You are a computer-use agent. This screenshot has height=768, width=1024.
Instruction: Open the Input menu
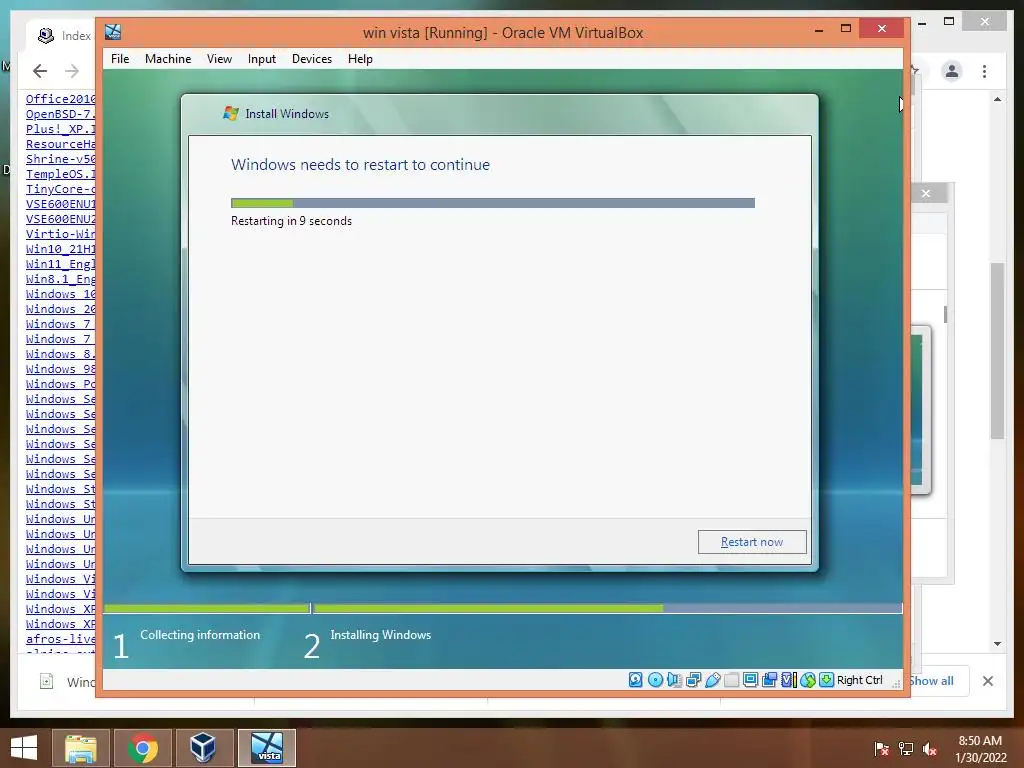click(x=262, y=59)
